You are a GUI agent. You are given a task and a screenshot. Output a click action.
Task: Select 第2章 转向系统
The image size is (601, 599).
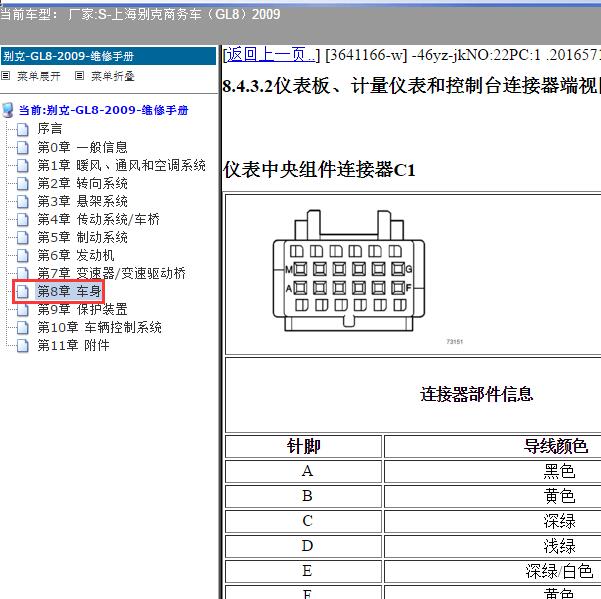pyautogui.click(x=82, y=183)
